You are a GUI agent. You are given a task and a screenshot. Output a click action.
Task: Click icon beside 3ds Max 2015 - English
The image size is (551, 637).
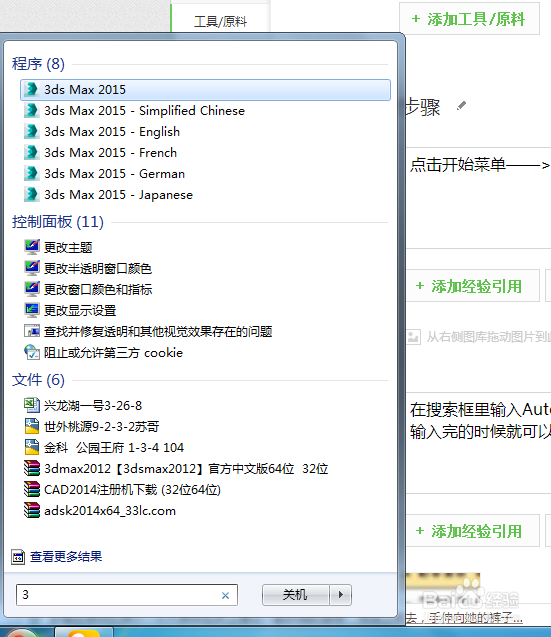[31, 132]
